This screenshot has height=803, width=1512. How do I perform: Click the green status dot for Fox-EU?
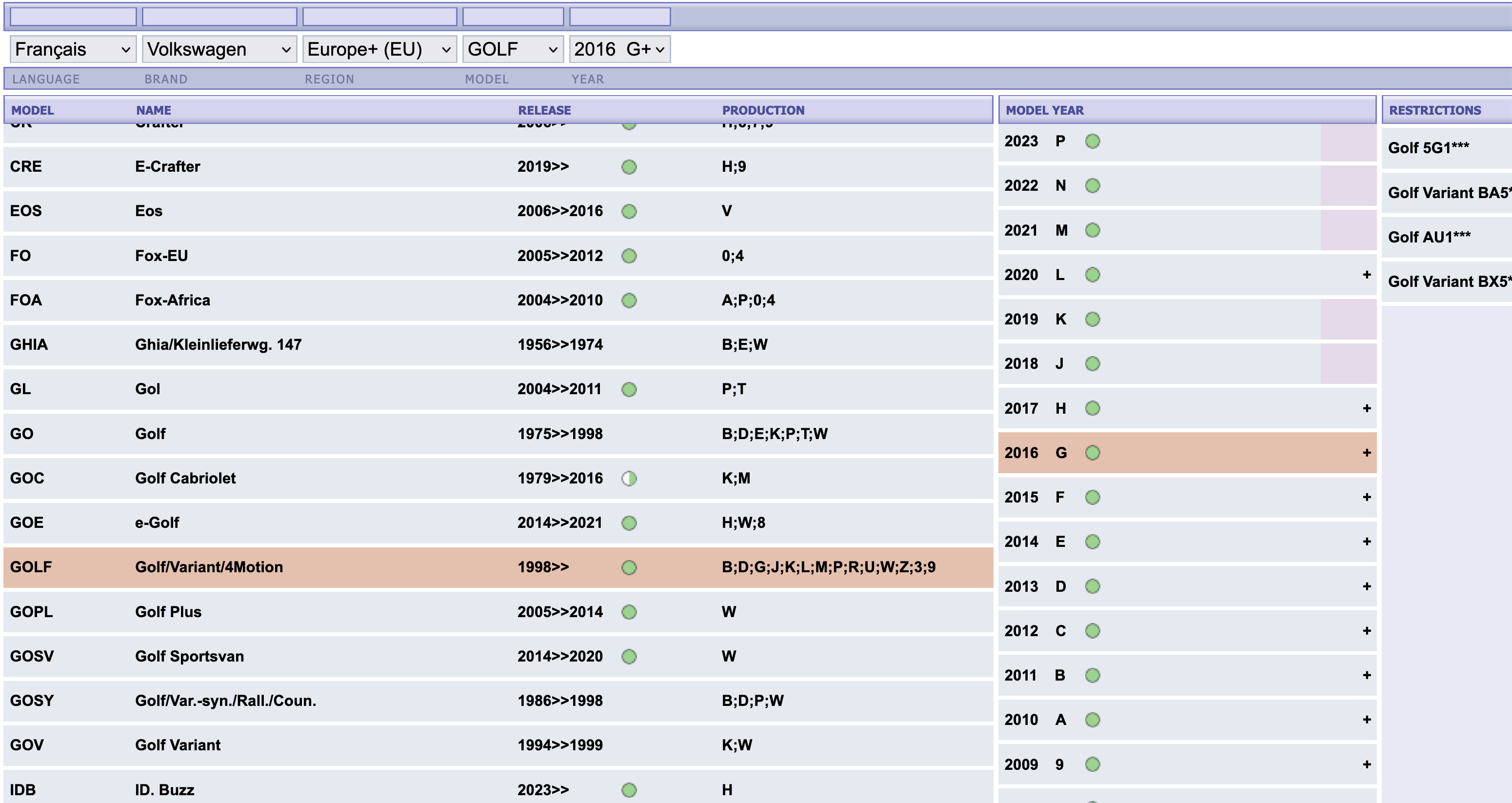tap(629, 256)
